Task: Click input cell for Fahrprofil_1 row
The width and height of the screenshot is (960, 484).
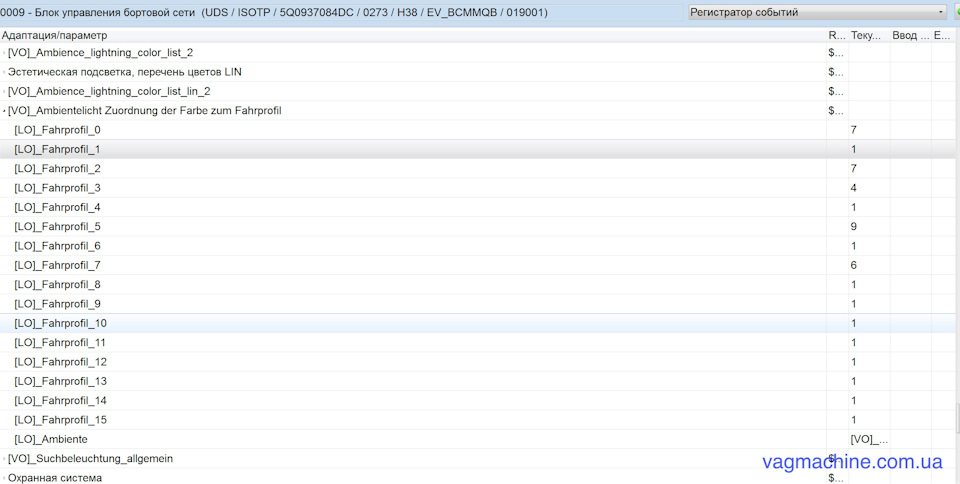Action: click(911, 149)
